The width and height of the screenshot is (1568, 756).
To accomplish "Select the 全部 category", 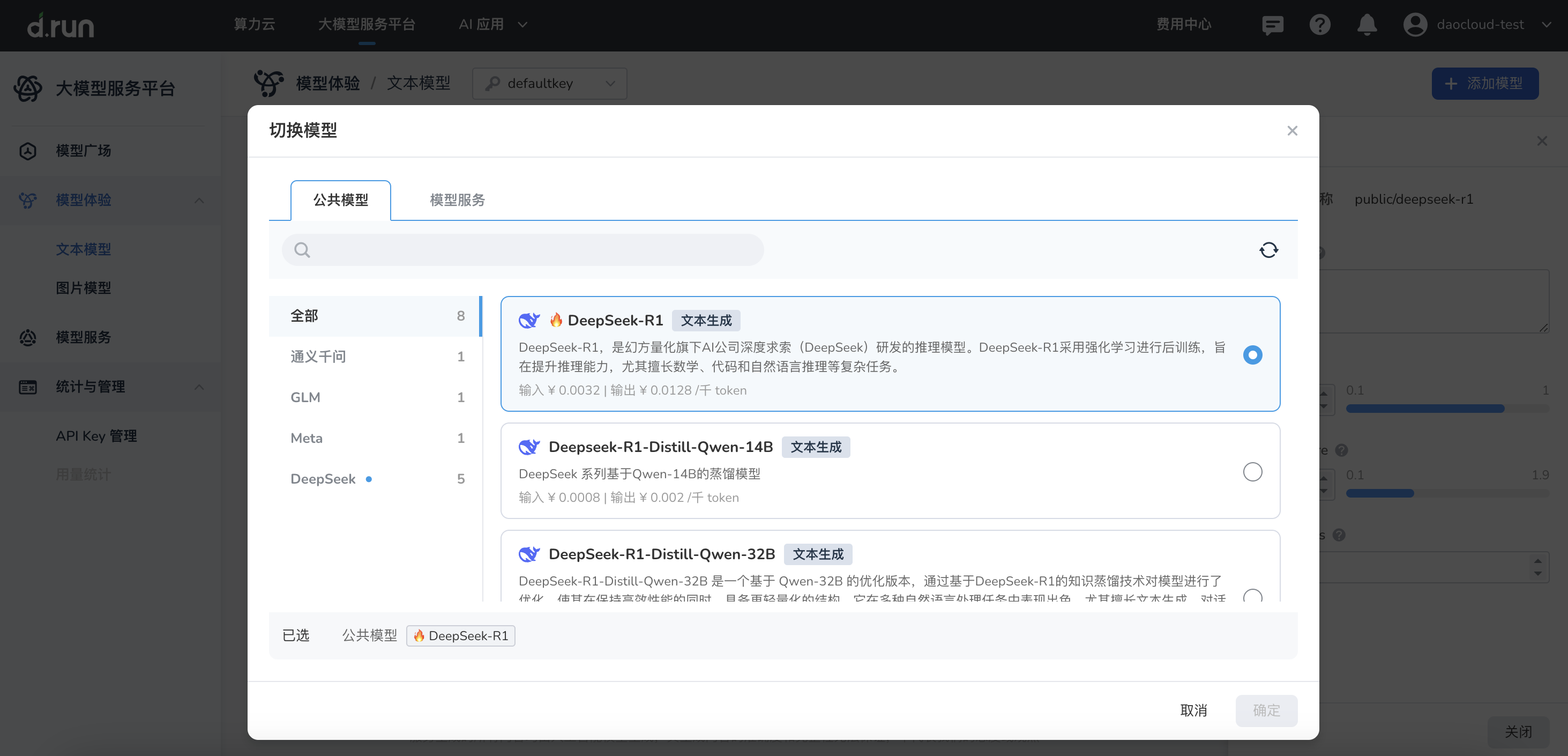I will pos(375,316).
